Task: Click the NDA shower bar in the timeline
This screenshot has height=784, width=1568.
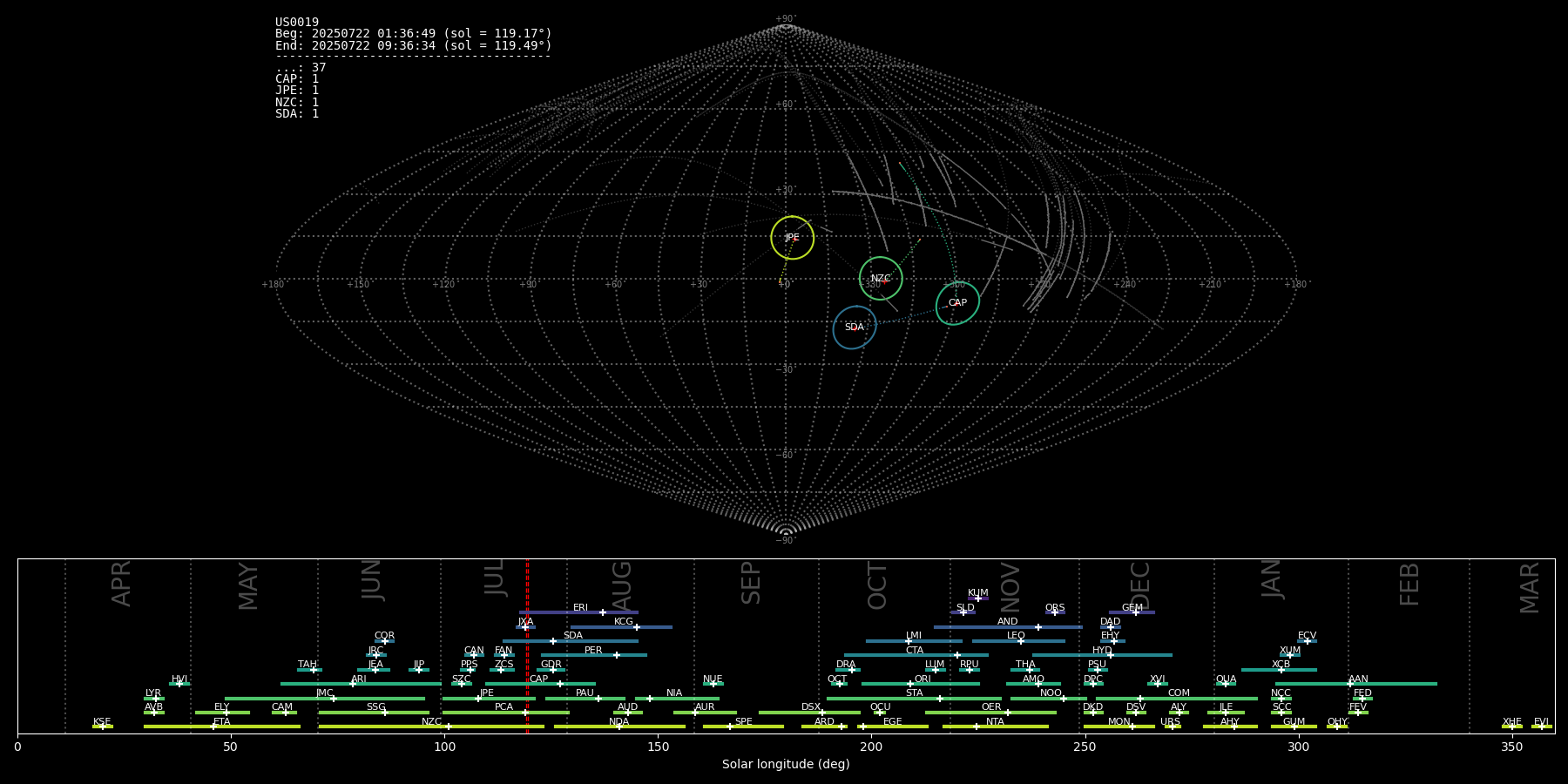Action: (619, 727)
